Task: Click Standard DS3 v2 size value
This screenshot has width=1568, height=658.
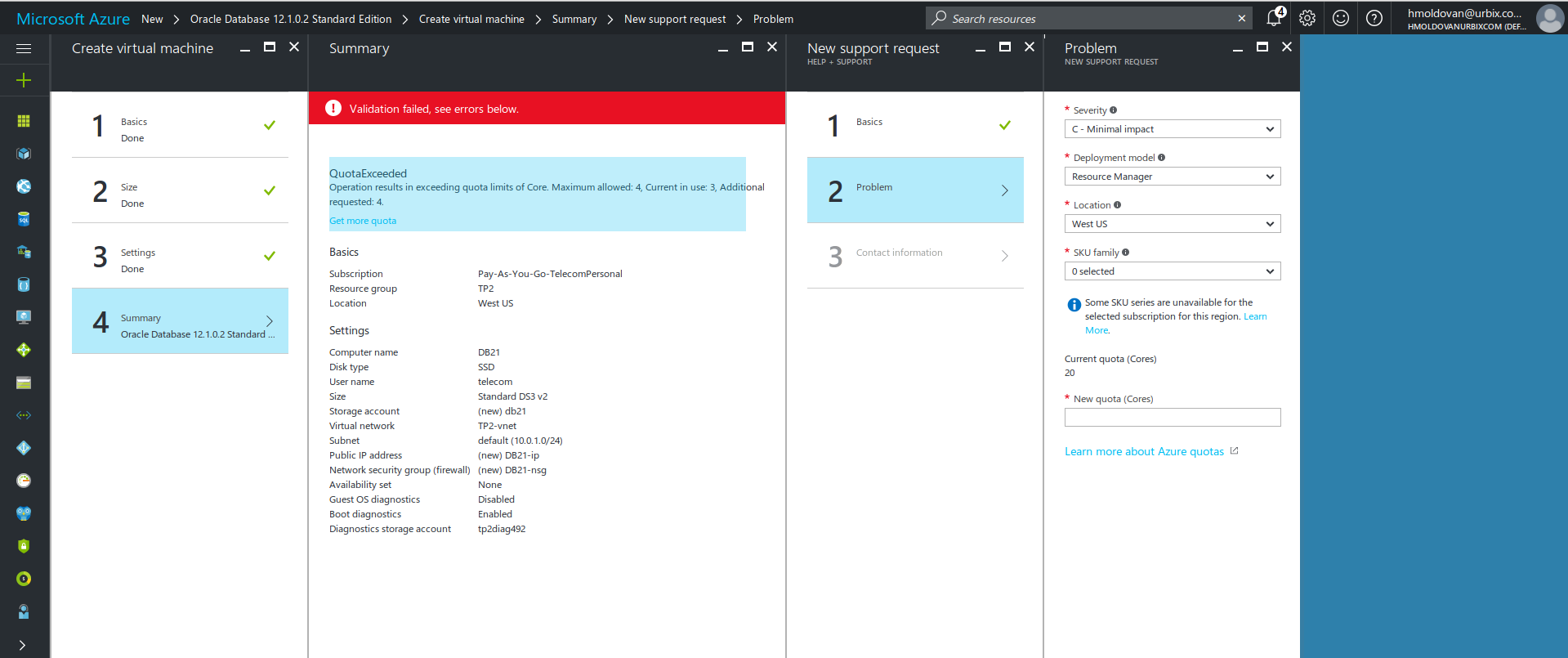Action: [512, 396]
